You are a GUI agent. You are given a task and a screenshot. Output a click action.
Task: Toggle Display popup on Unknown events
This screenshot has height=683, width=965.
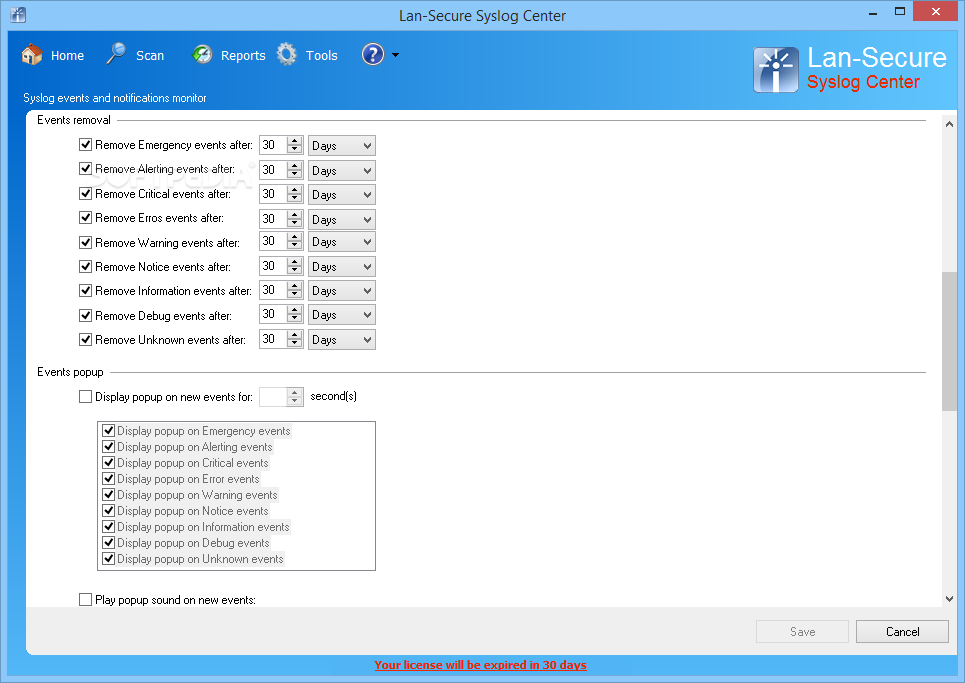(x=108, y=558)
